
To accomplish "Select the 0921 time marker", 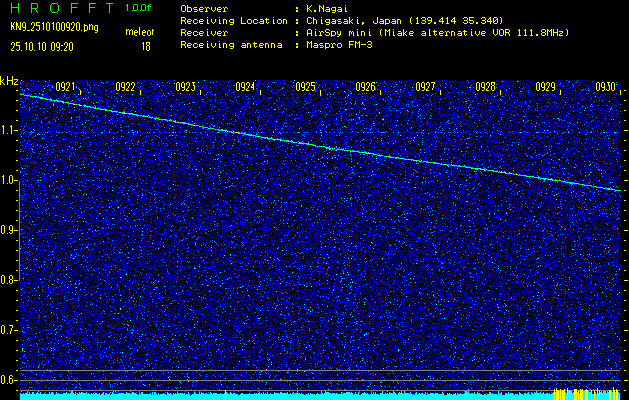I will point(66,87).
